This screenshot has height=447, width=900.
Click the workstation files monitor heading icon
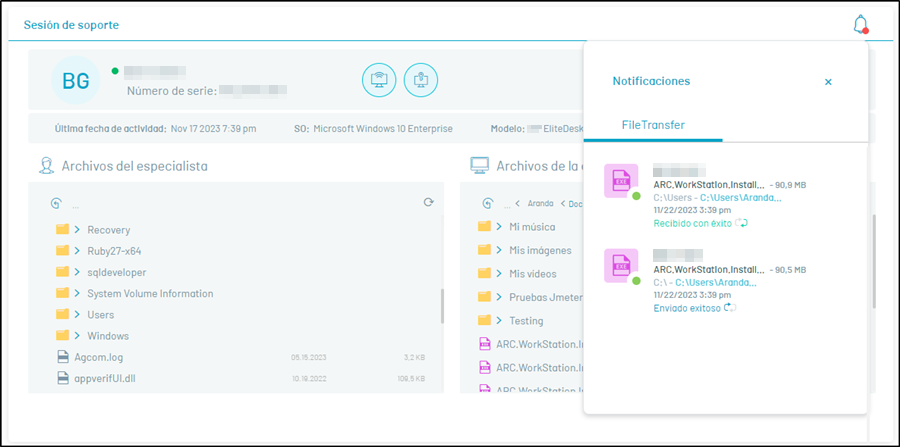pyautogui.click(x=479, y=166)
